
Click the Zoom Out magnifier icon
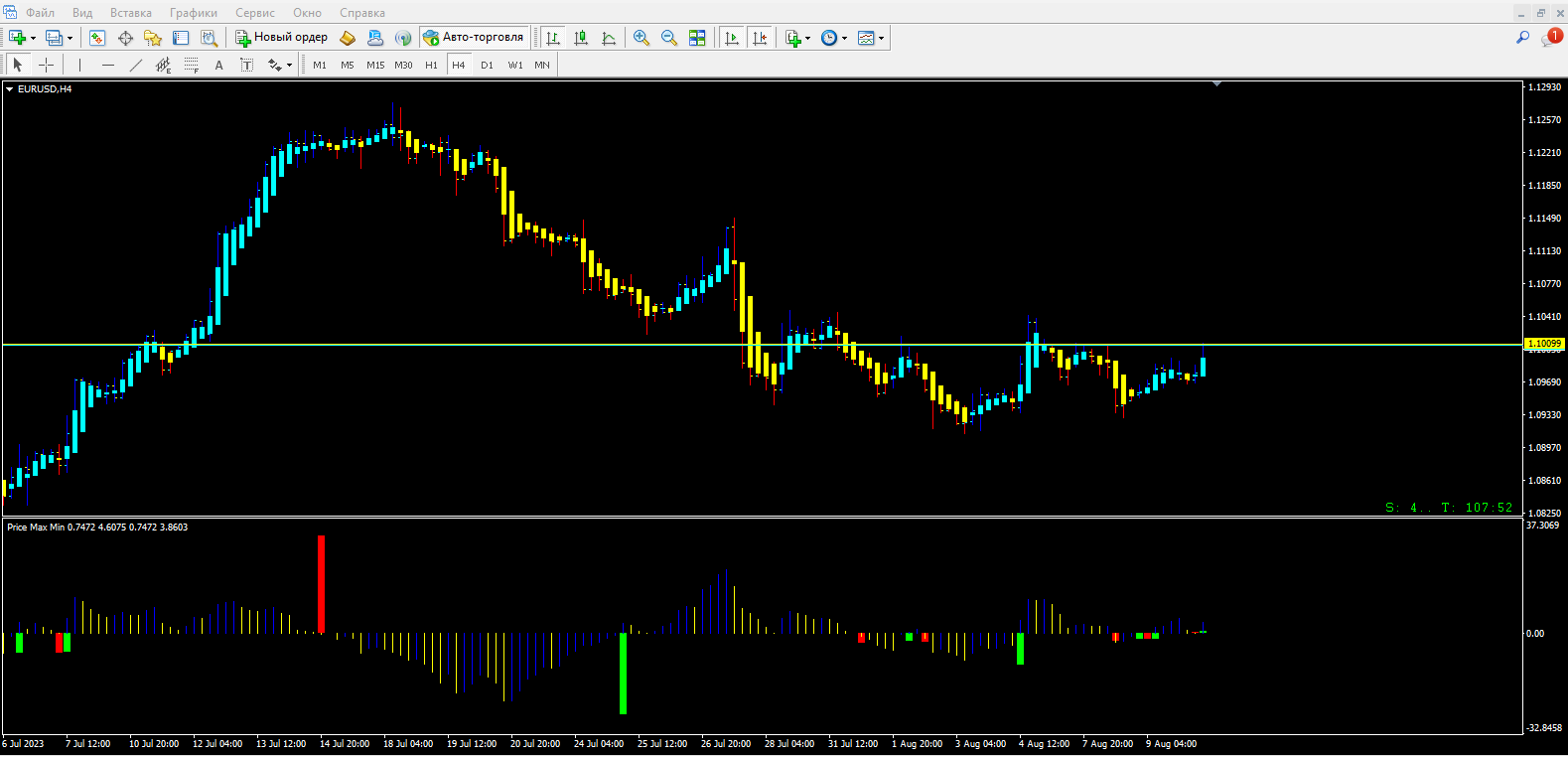click(x=669, y=38)
